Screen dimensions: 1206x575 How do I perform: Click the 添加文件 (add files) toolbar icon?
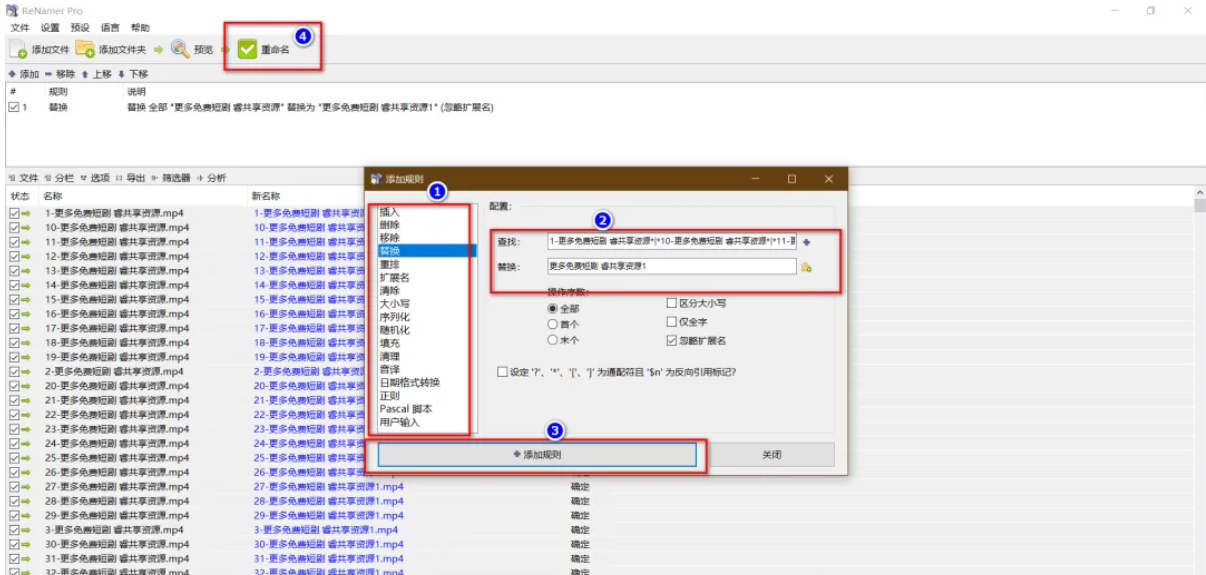pos(18,49)
